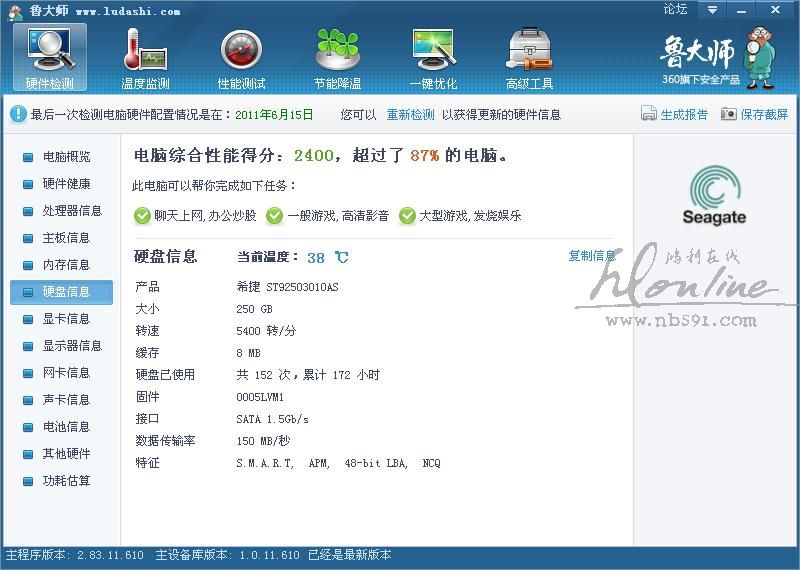Viewport: 800px width, 570px height.
Task: Click the interface value SATA 1.5Gb/s
Action: pos(272,419)
